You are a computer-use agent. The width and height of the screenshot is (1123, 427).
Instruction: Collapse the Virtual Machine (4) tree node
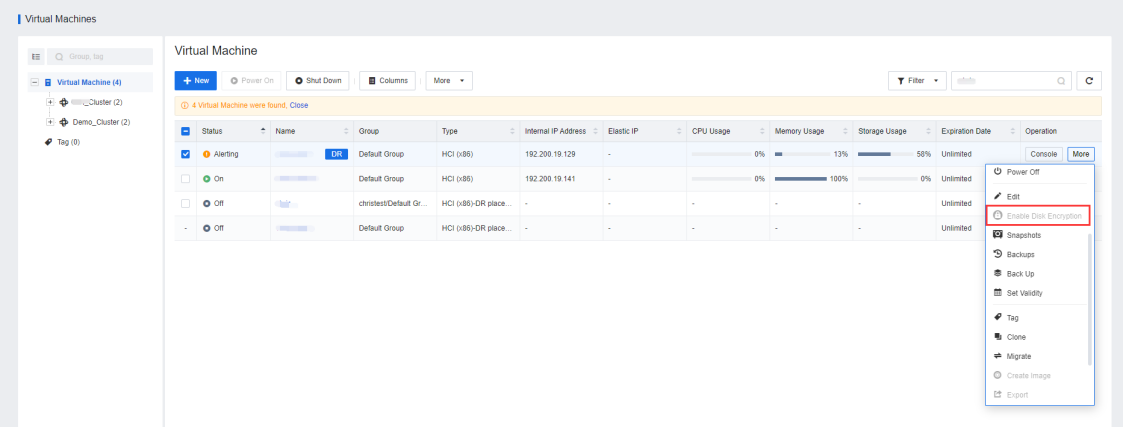[x=34, y=82]
